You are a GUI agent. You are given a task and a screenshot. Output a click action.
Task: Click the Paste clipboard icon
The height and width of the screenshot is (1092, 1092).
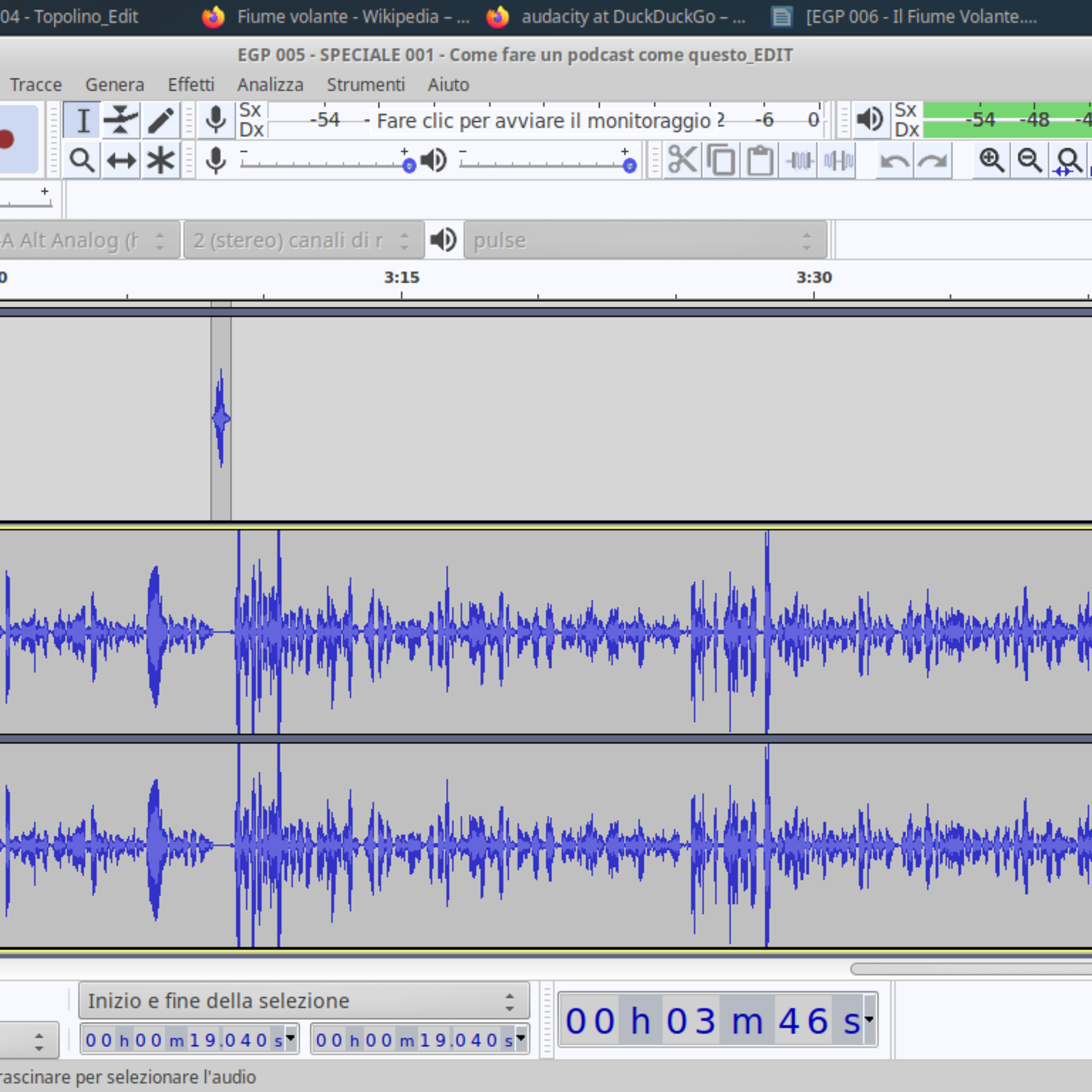coord(760,161)
